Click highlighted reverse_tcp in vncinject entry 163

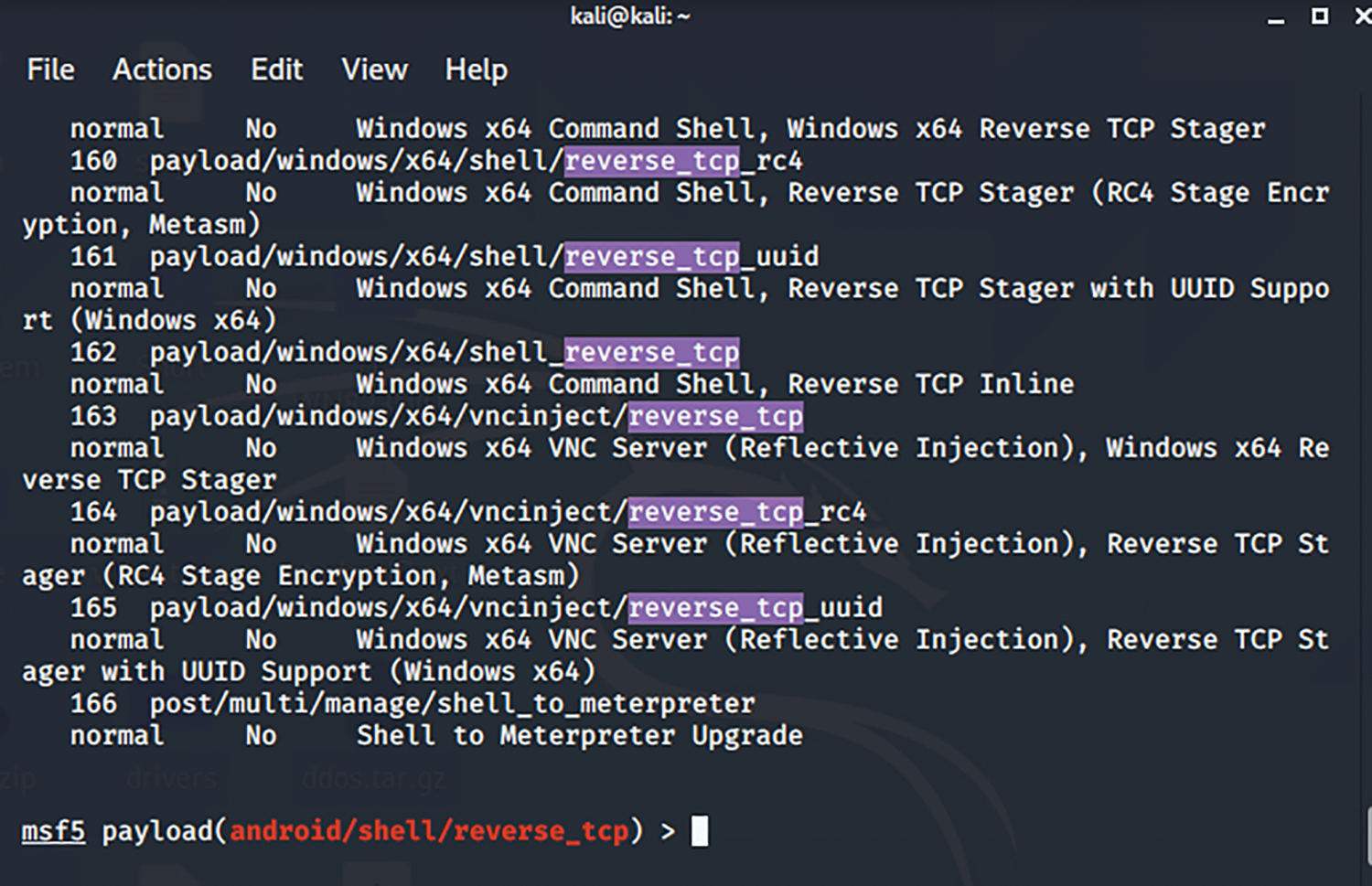715,416
